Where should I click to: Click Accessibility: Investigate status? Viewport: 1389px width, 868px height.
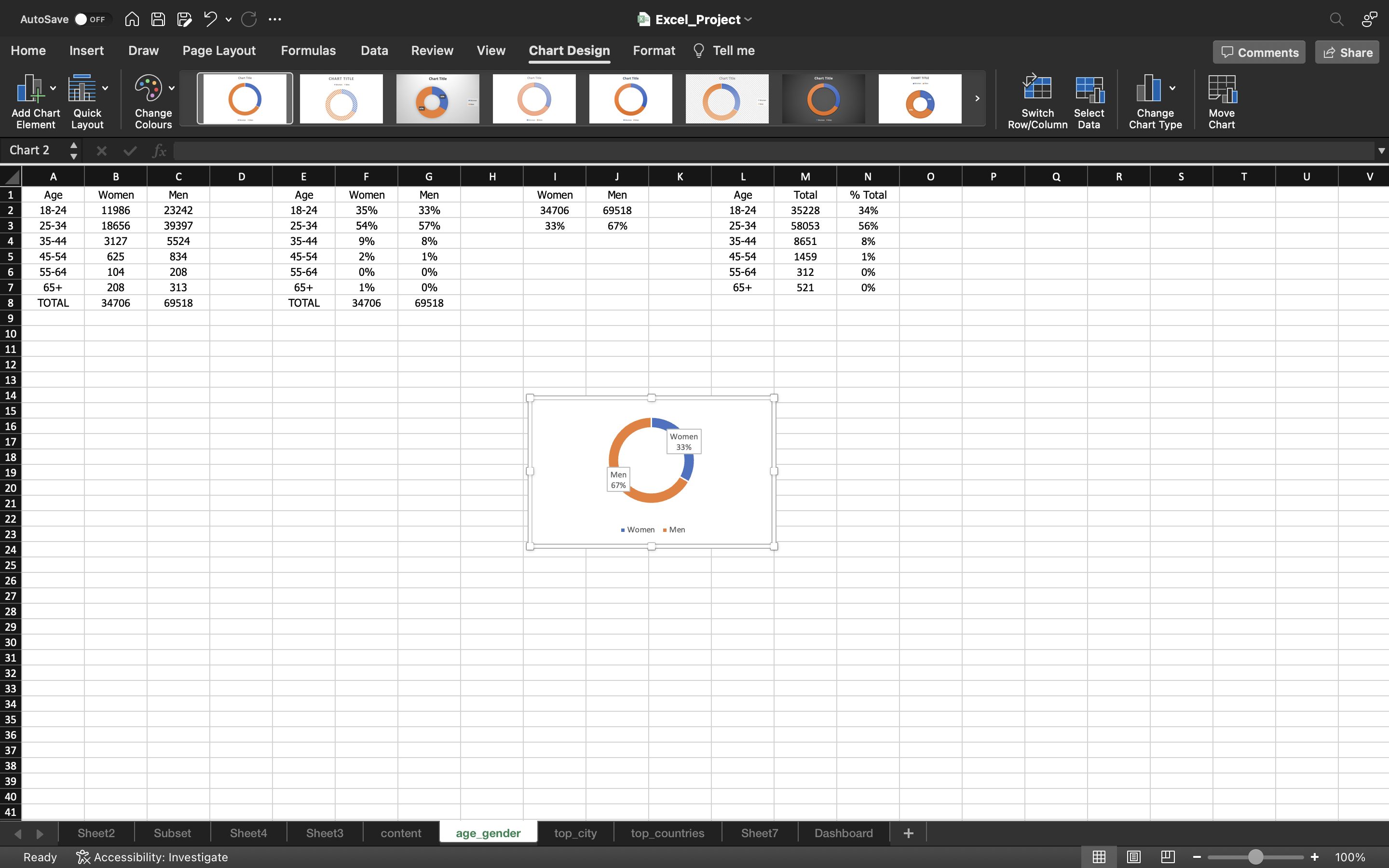[152, 857]
